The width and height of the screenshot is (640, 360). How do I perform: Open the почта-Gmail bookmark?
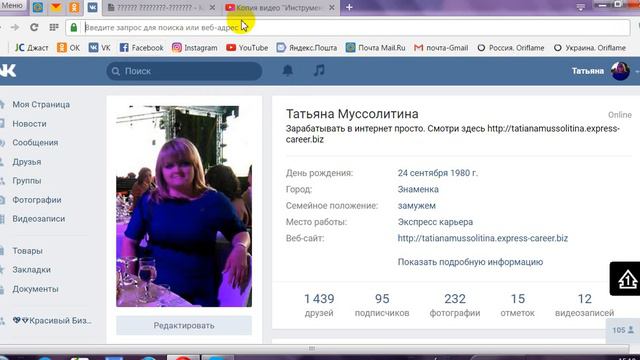[441, 48]
